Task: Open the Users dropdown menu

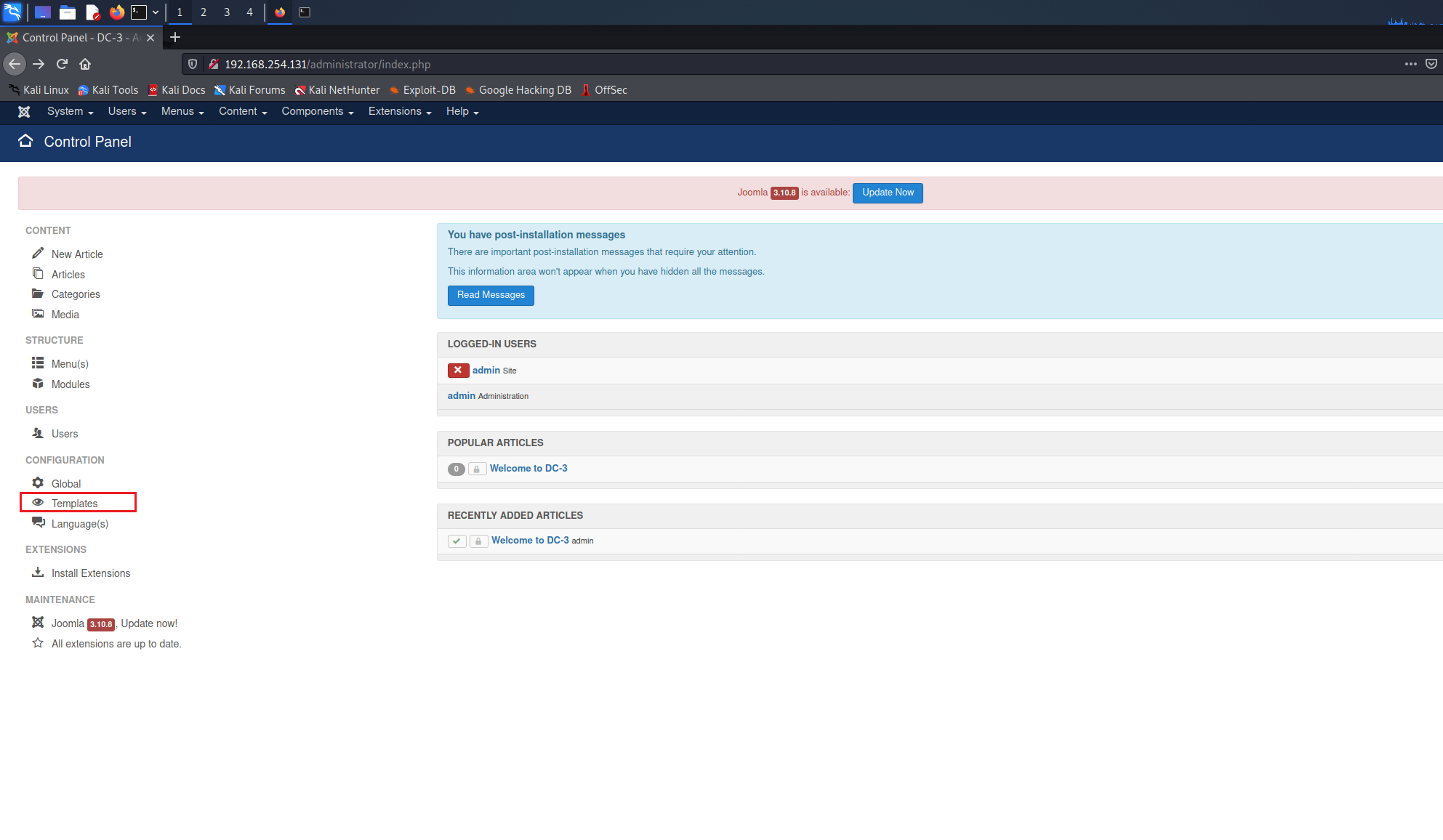Action: [127, 111]
